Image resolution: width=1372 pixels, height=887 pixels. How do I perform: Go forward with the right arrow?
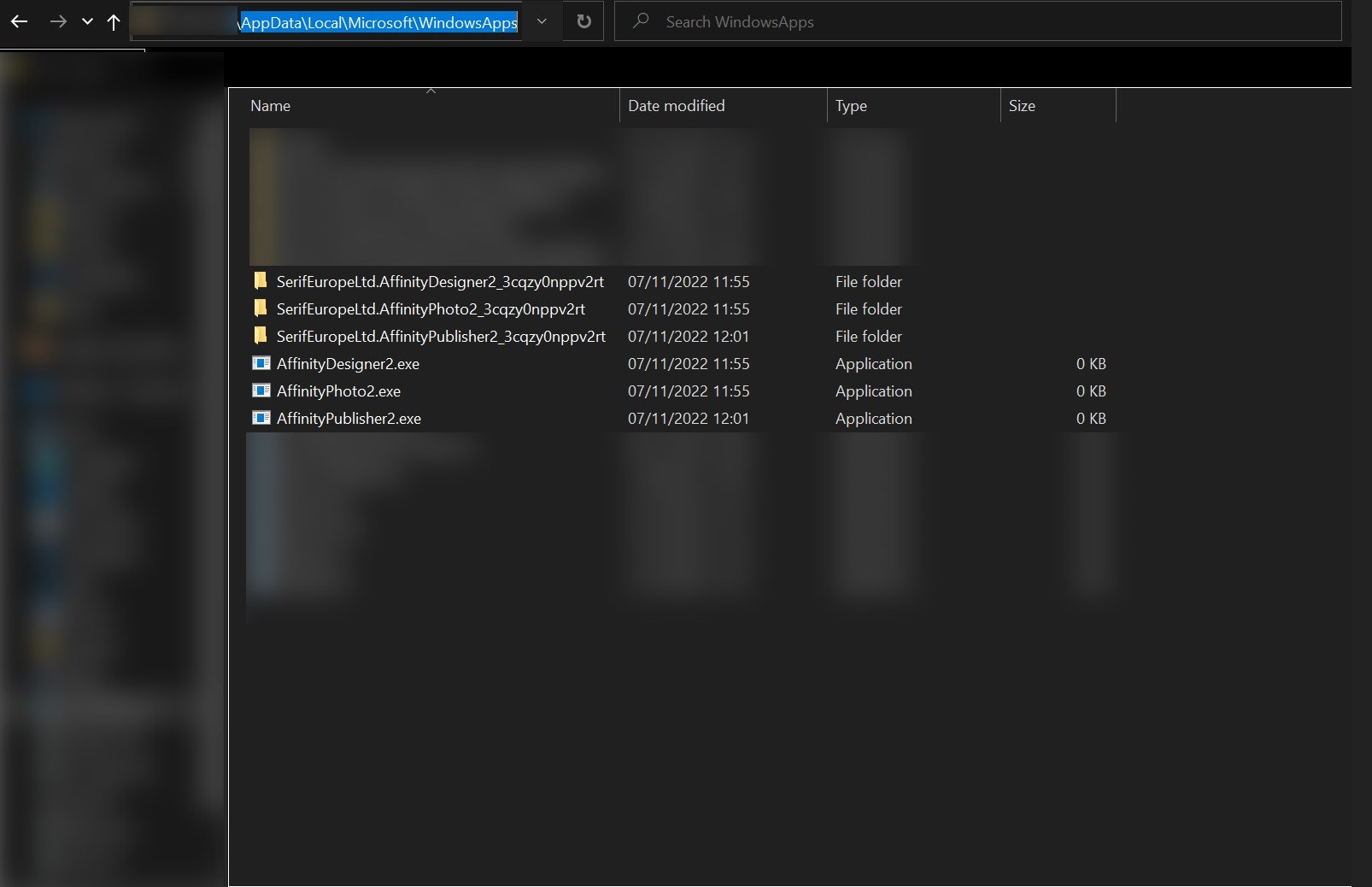pos(58,21)
